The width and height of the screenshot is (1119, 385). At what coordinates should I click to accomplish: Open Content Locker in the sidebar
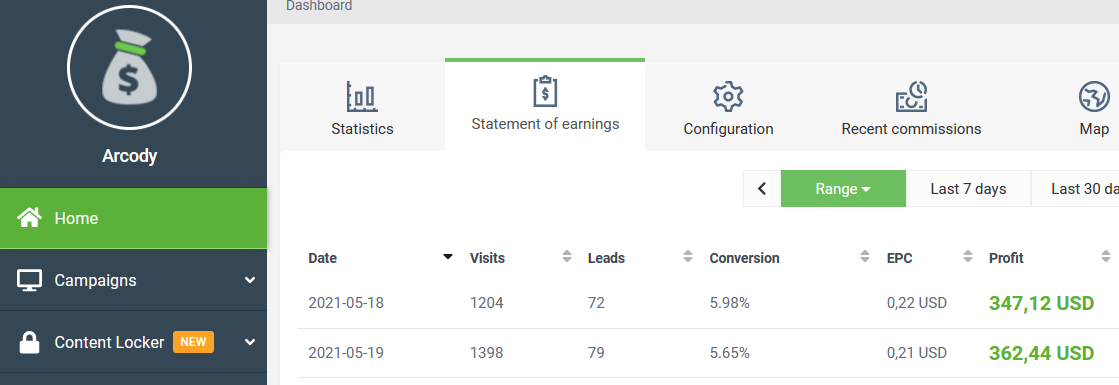coord(133,342)
